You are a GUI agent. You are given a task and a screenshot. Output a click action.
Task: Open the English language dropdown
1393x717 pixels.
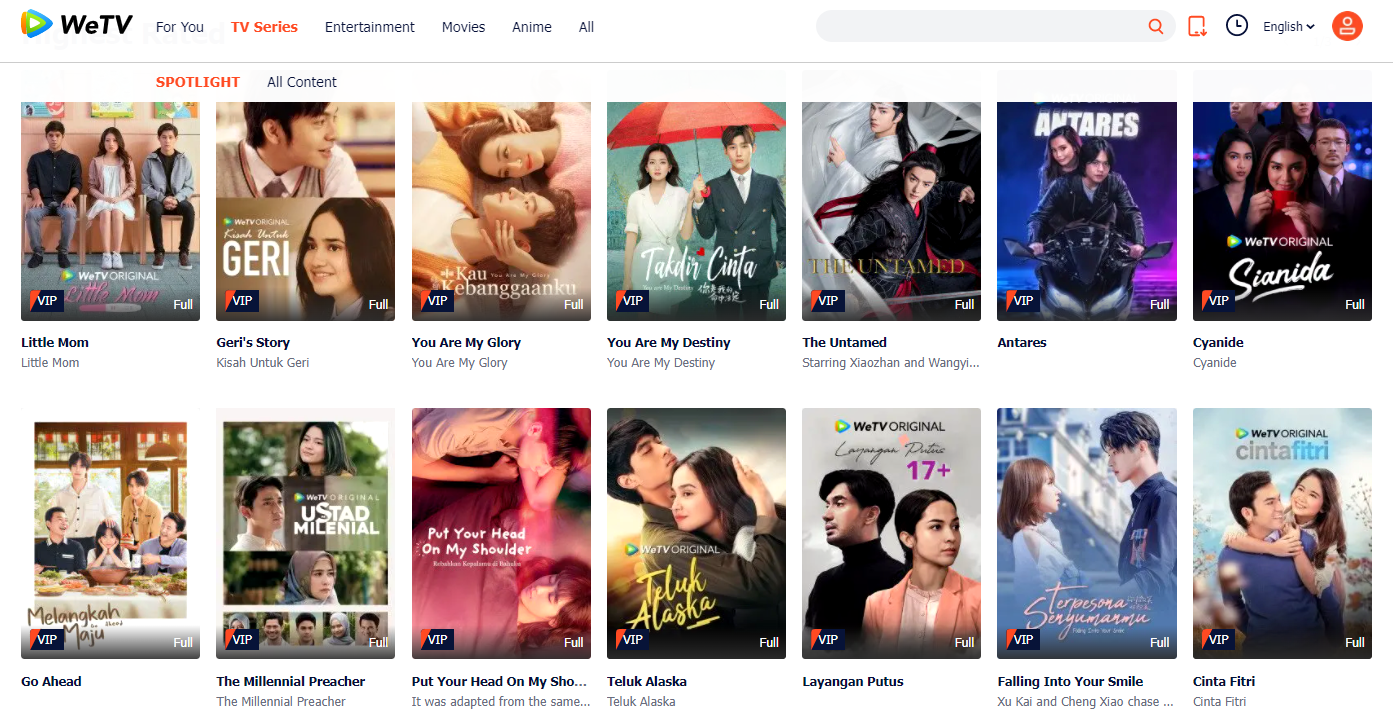click(1289, 27)
